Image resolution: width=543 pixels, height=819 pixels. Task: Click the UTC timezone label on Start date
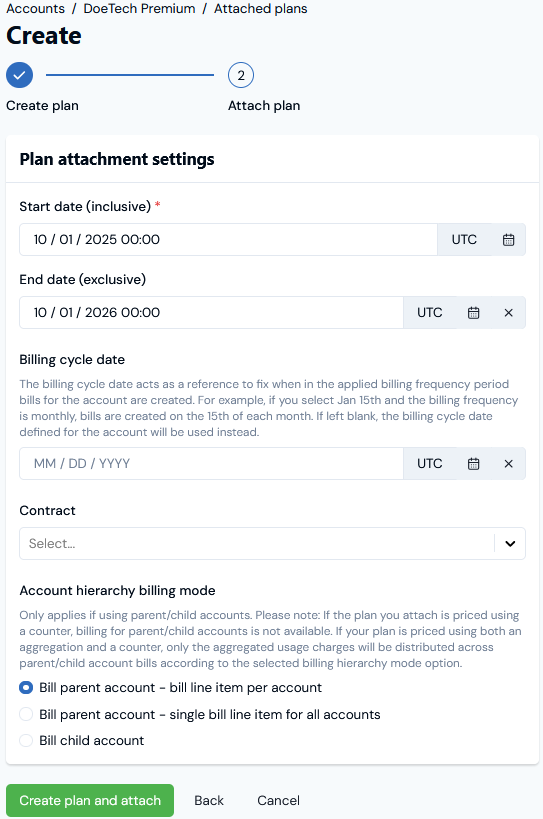[464, 240]
